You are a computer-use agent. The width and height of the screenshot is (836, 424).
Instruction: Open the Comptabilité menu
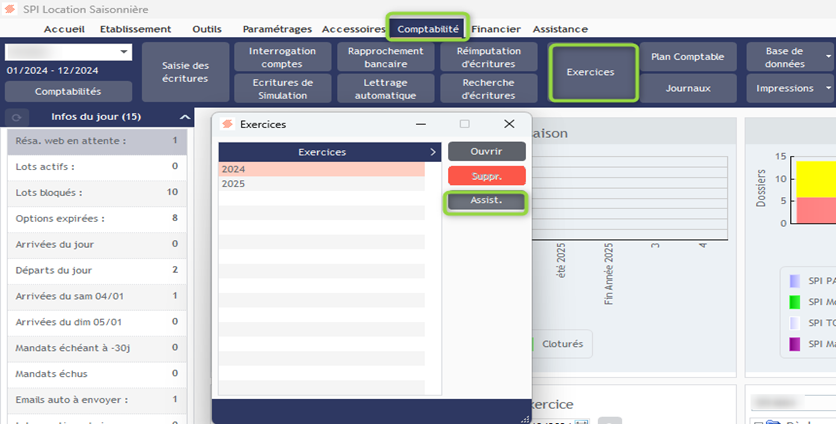point(428,29)
